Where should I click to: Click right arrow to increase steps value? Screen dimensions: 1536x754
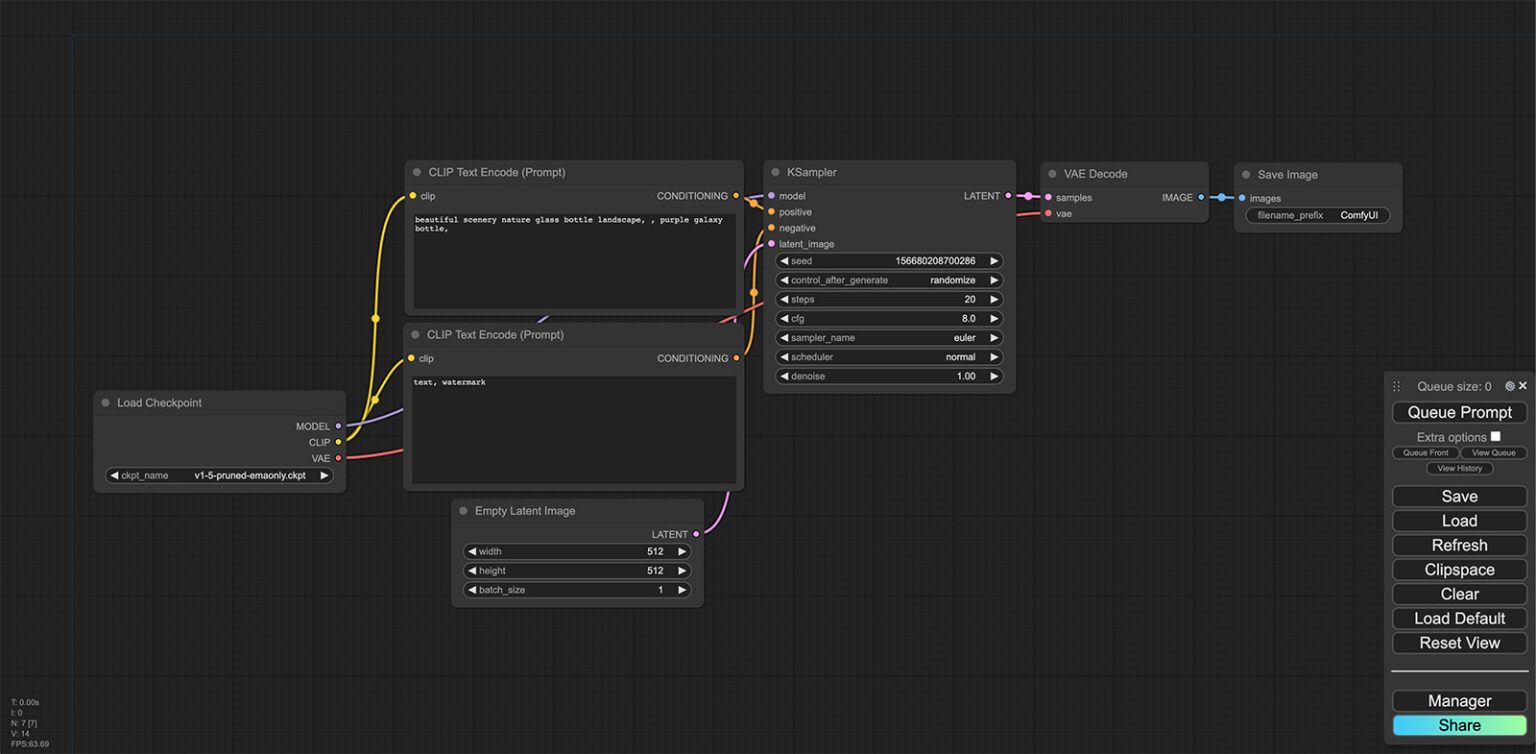[994, 300]
